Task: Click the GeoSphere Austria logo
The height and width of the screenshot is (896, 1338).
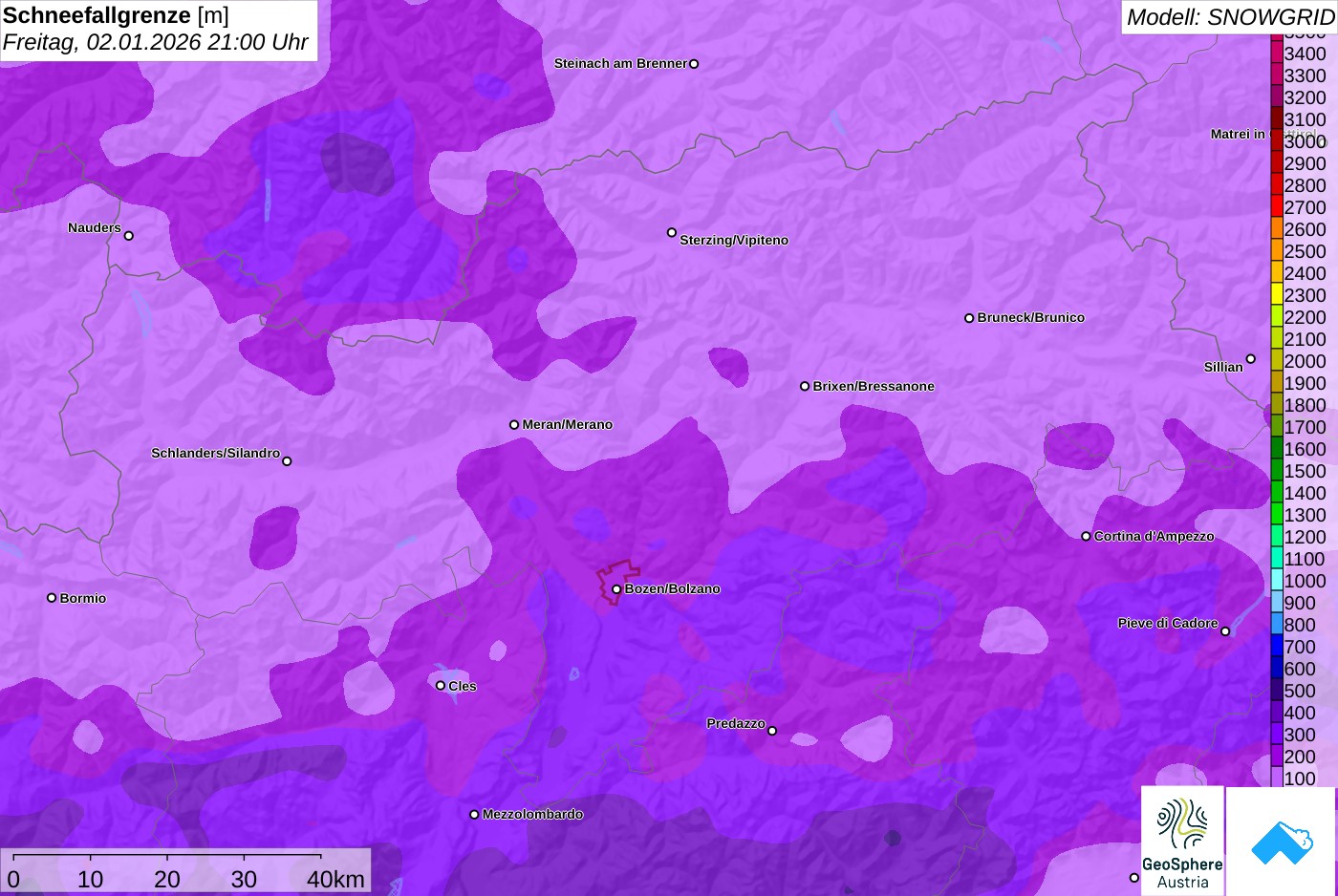Action: point(1182,841)
